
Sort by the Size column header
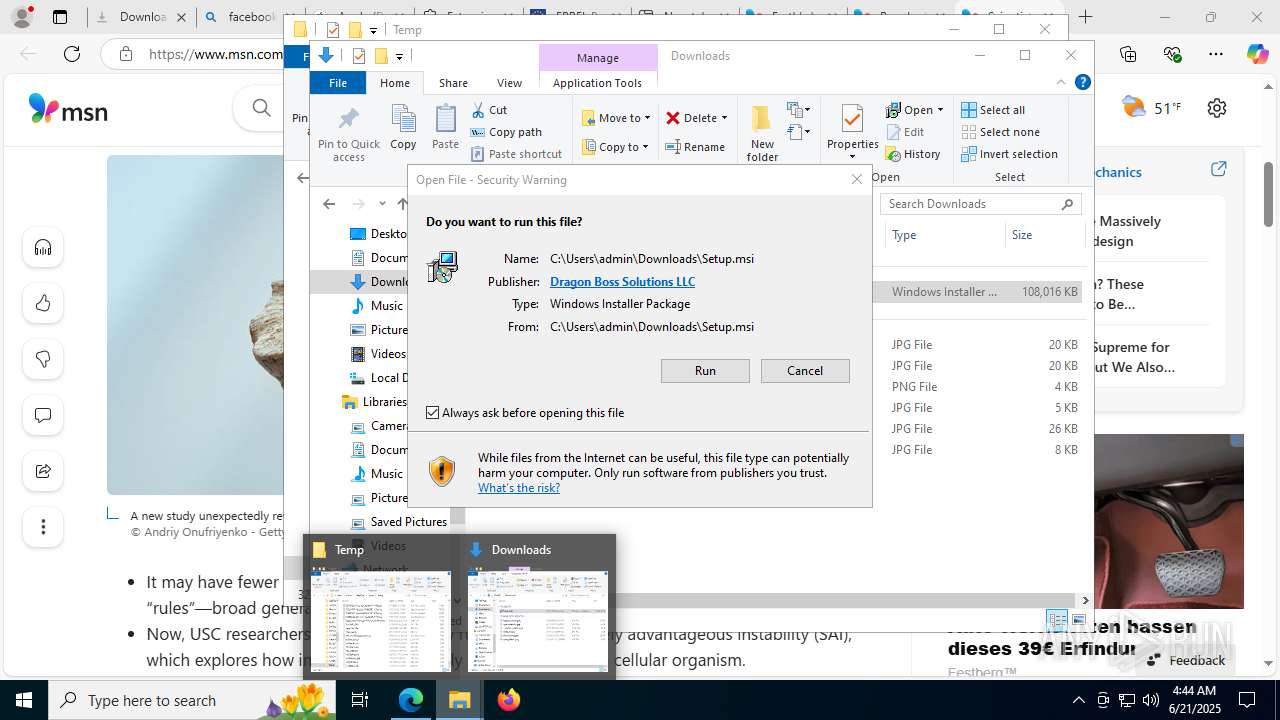click(1044, 235)
